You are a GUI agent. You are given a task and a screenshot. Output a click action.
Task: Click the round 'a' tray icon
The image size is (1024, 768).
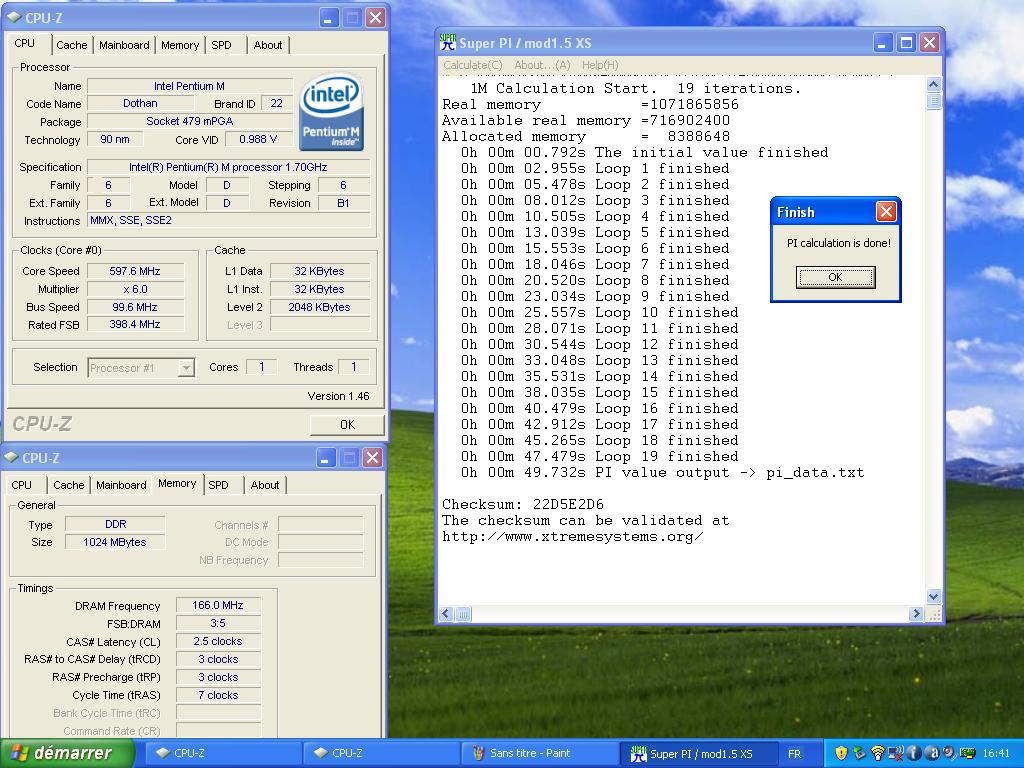932,753
